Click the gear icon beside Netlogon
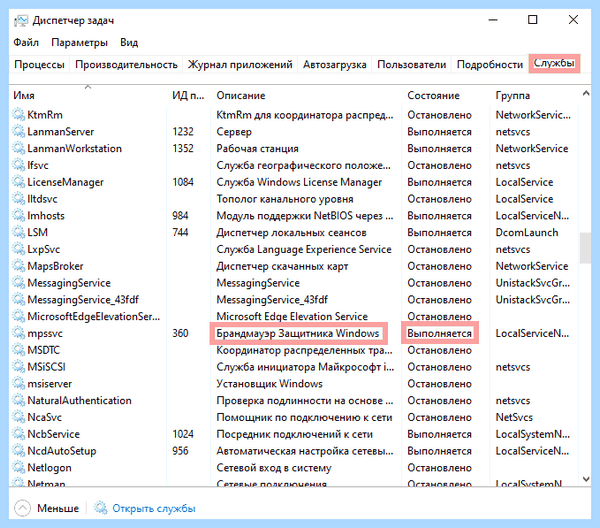 click(18, 468)
